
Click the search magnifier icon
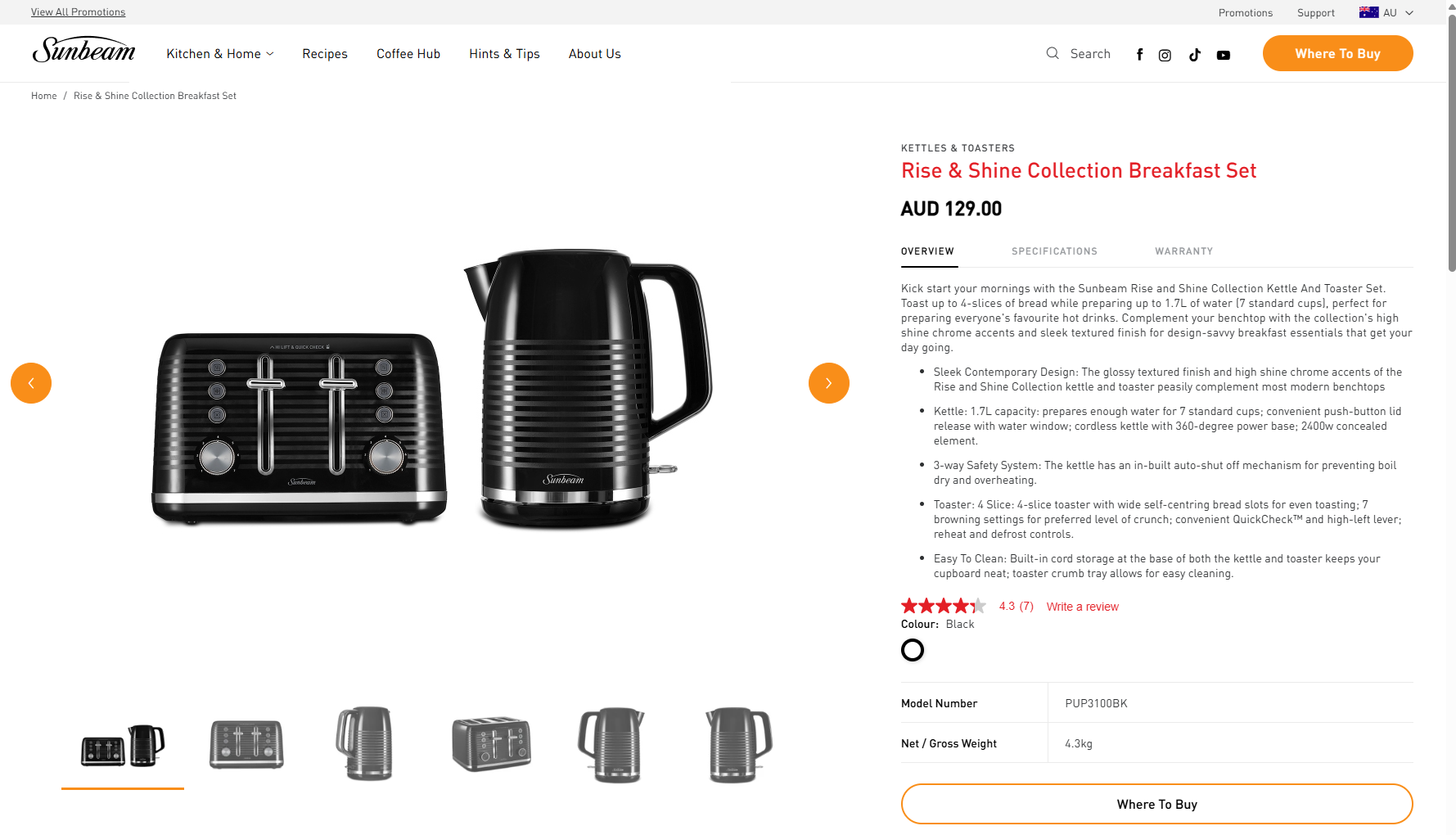point(1053,53)
